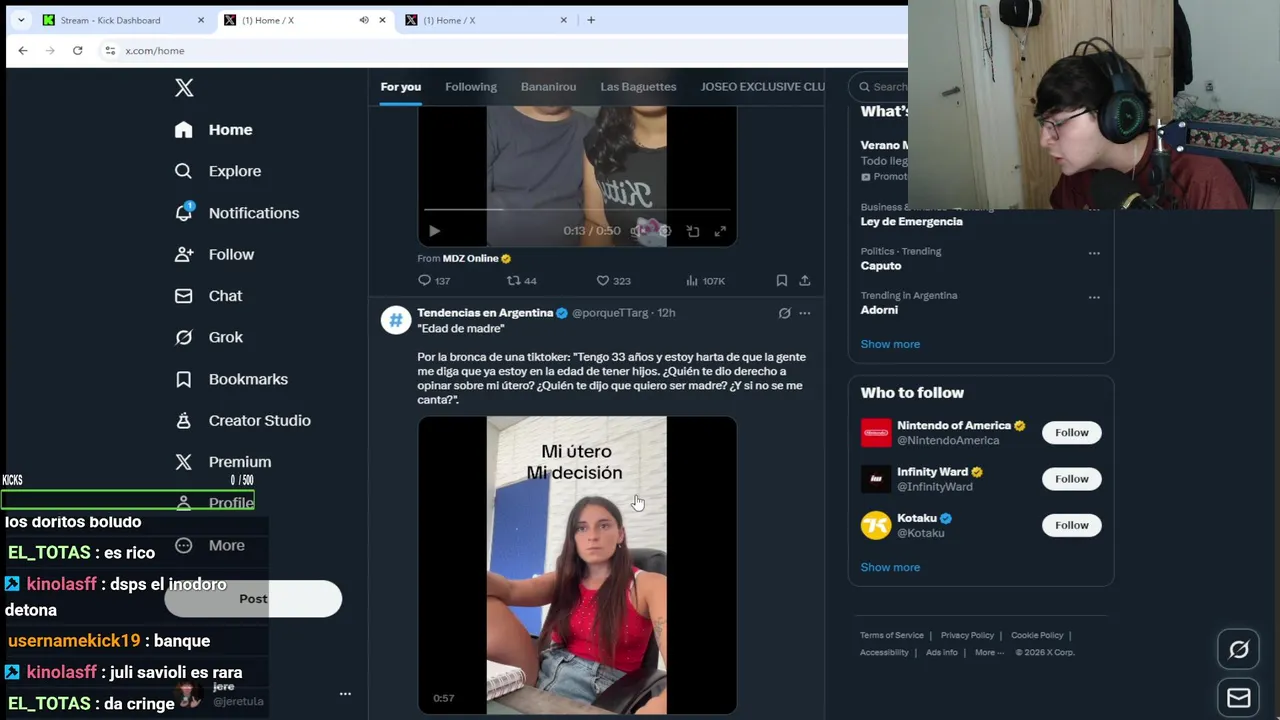Open Privacy Policy link
Screen dimensions: 1280x720
coord(967,635)
